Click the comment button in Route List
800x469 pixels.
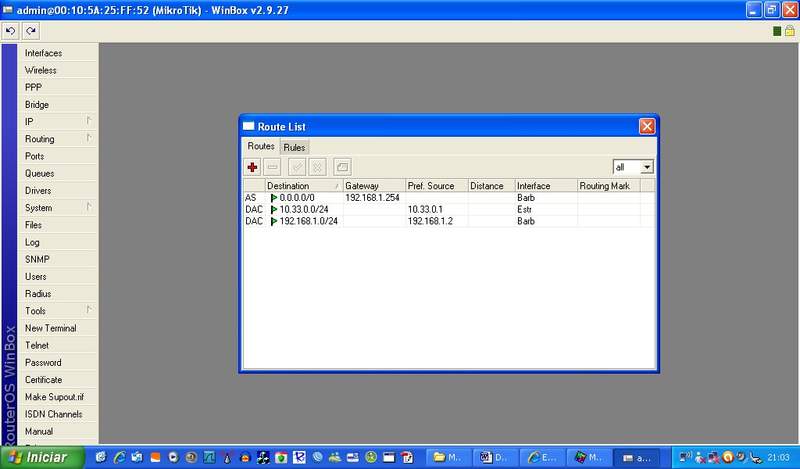[342, 167]
